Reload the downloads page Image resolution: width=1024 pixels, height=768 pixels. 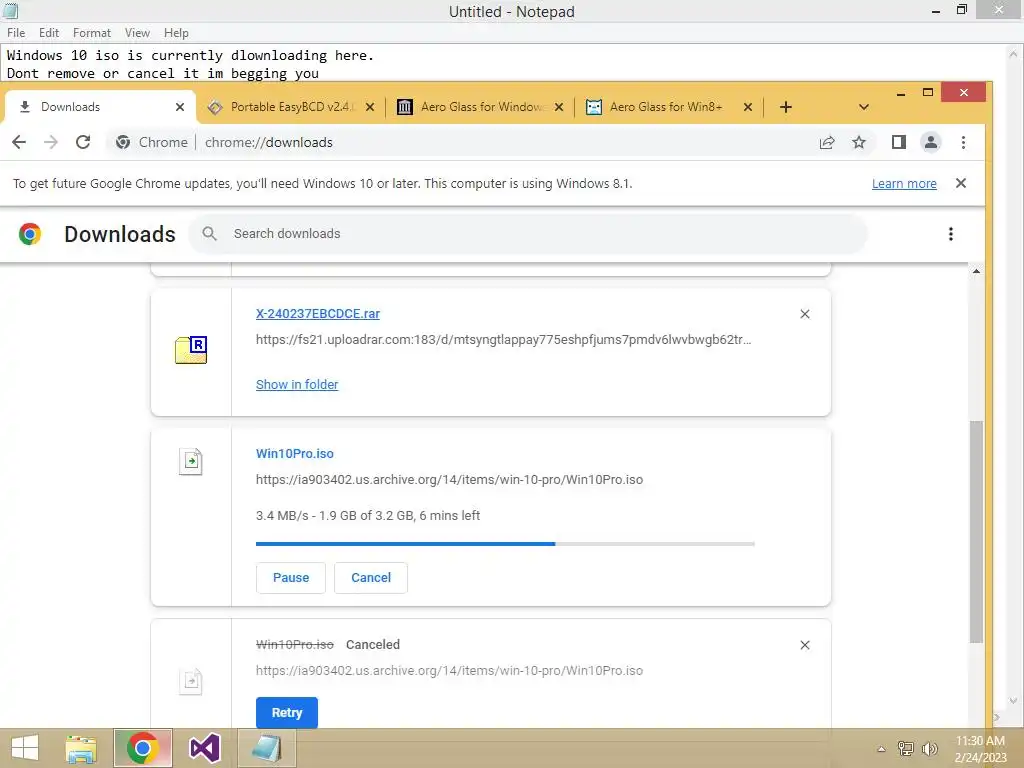[83, 142]
